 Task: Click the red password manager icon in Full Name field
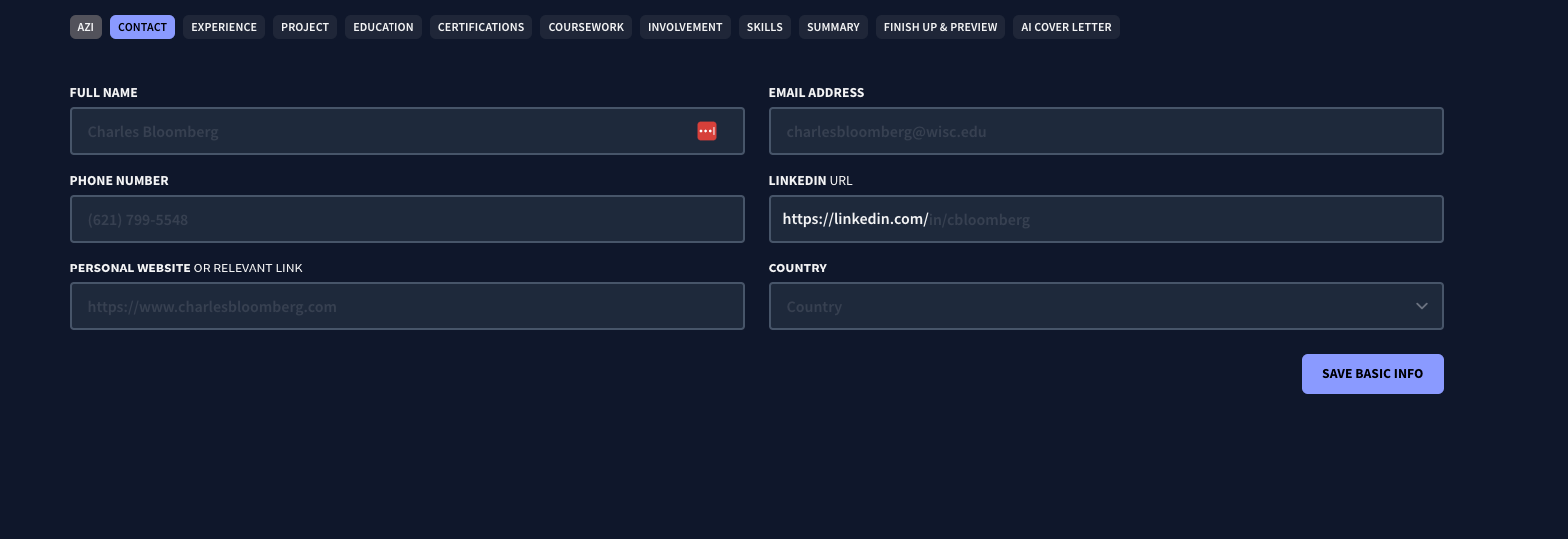(707, 131)
